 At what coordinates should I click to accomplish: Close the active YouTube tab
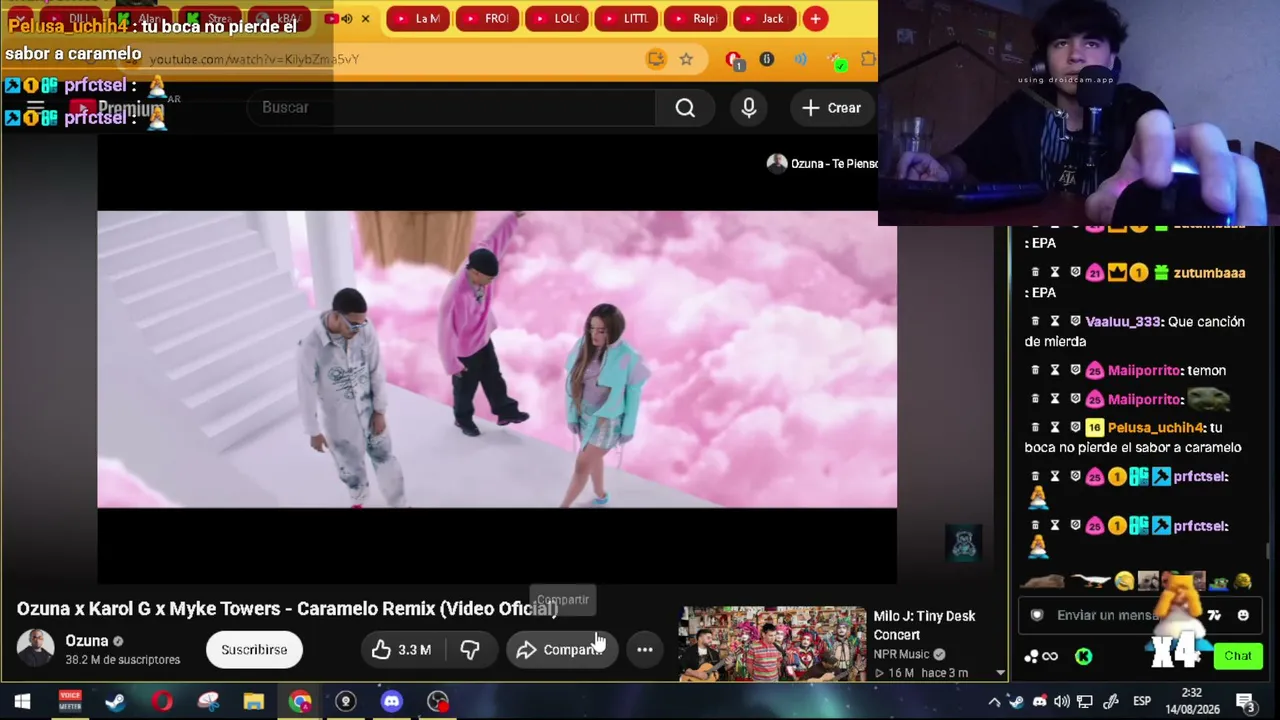tap(366, 18)
